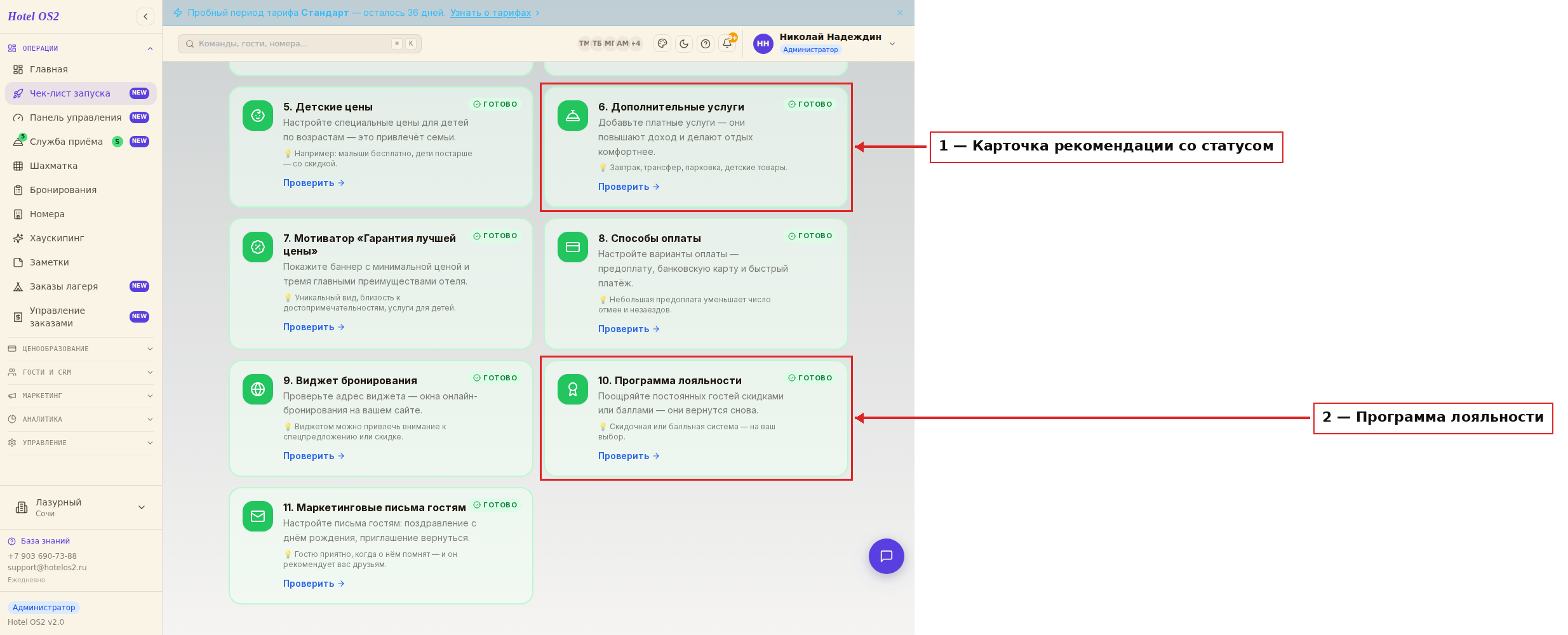The image size is (1568, 635).
Task: Focus the Команды, гости, номера search field
Action: click(300, 44)
